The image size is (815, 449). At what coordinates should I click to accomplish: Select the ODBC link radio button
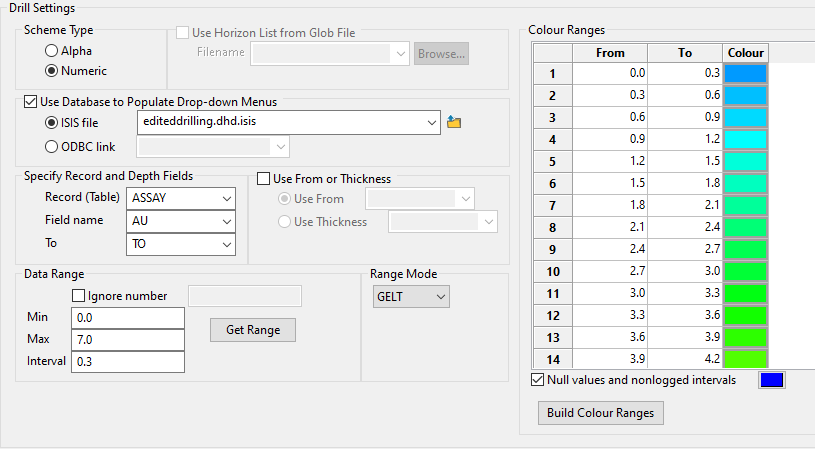click(x=51, y=147)
